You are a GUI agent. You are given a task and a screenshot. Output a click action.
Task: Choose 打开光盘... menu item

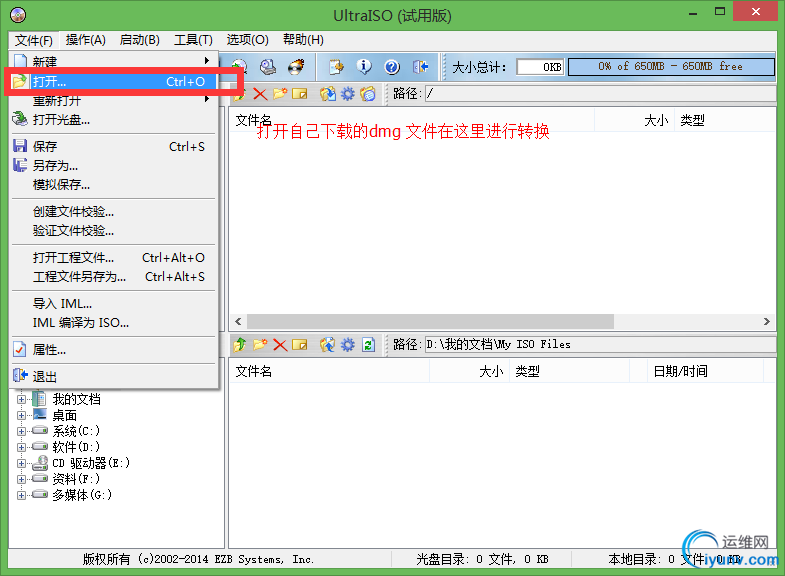pyautogui.click(x=114, y=120)
